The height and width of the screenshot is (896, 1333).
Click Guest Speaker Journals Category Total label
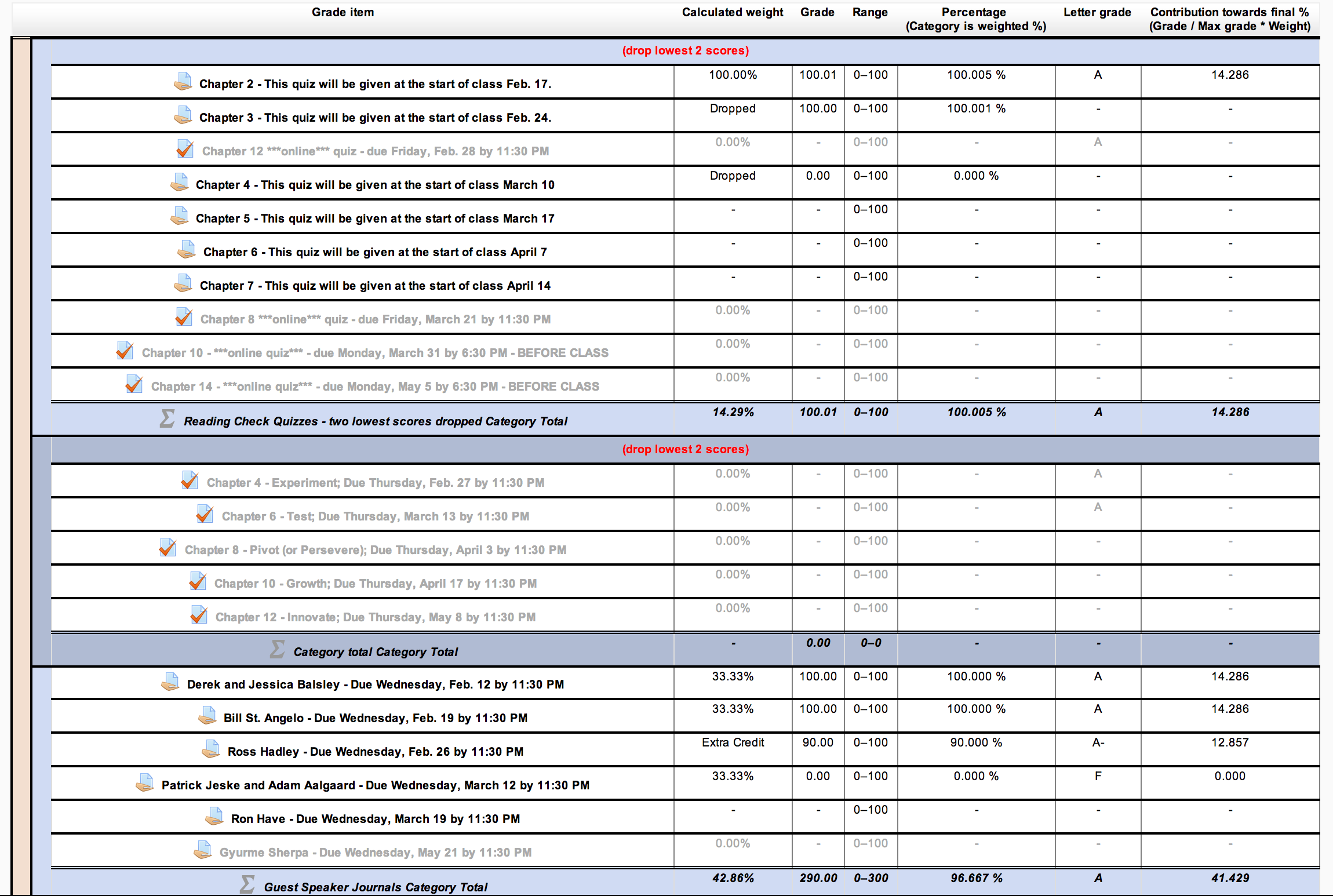(375, 887)
